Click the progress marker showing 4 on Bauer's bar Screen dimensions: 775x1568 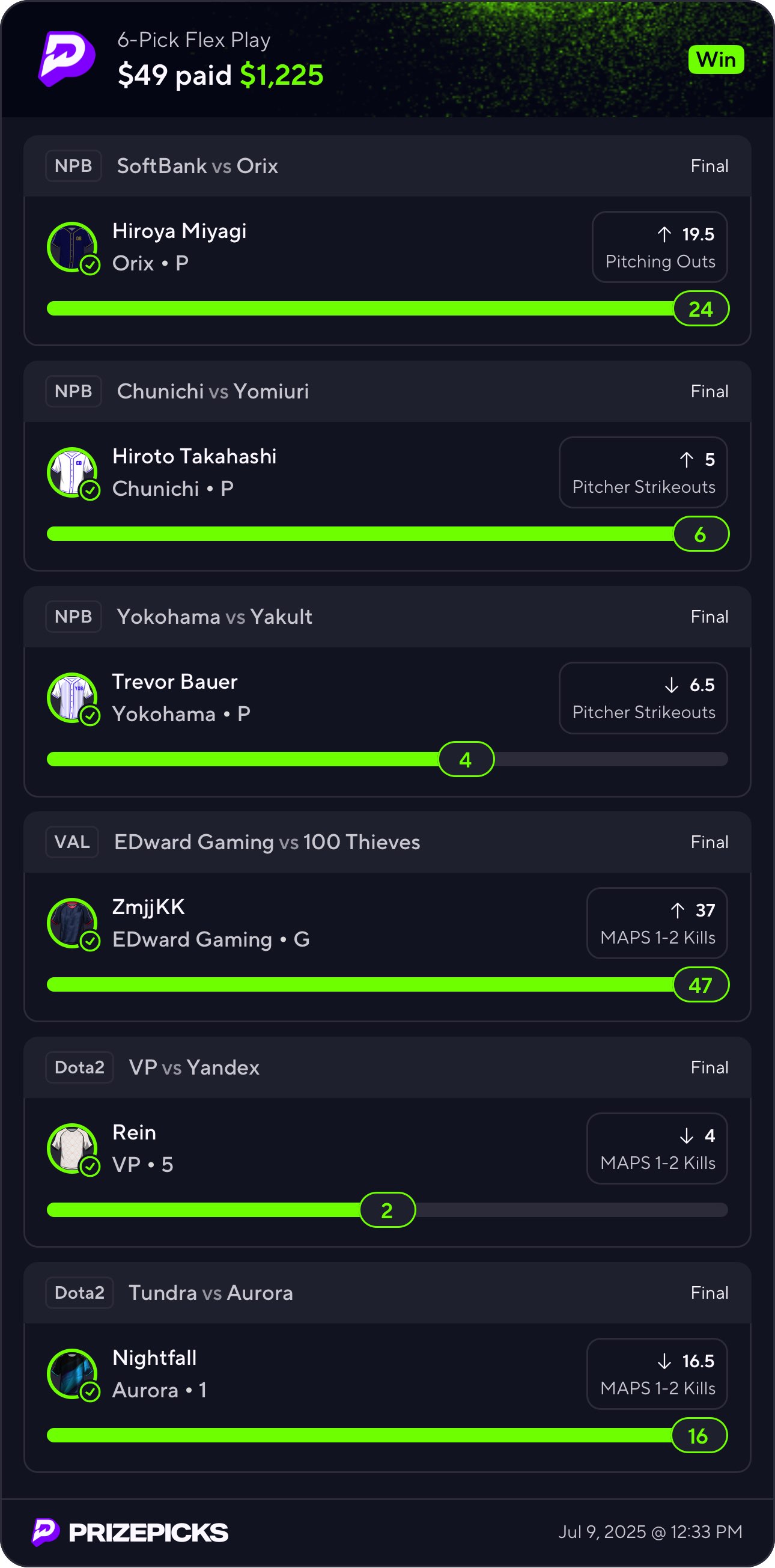pos(466,759)
